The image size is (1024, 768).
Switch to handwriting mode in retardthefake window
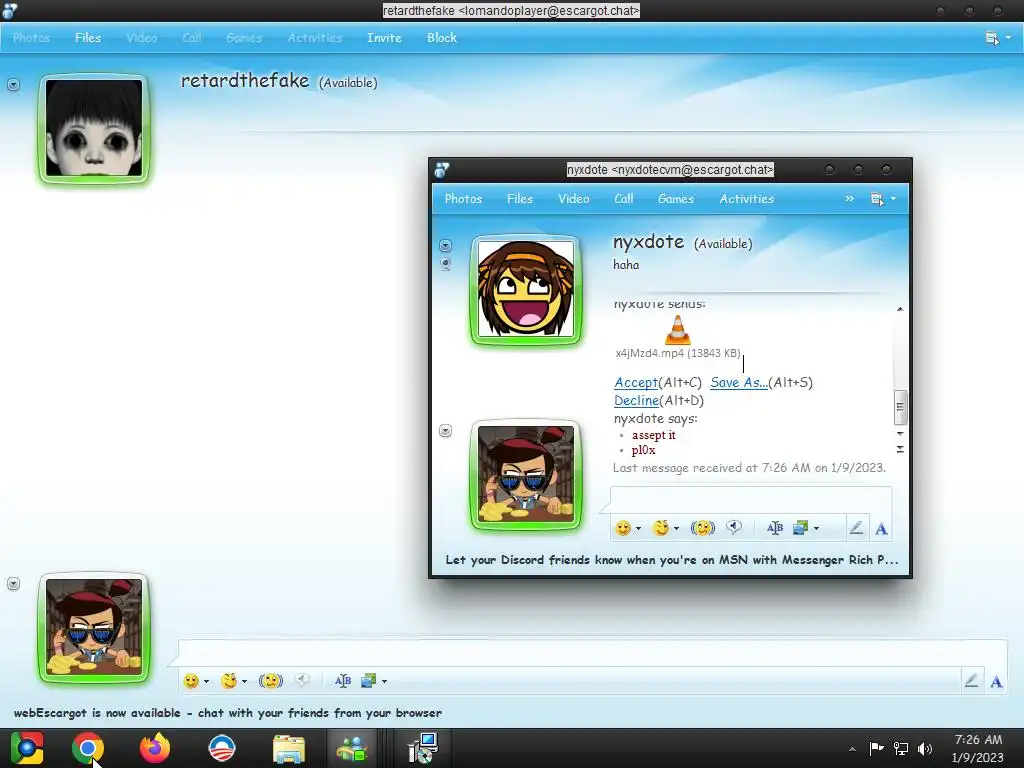tap(971, 680)
